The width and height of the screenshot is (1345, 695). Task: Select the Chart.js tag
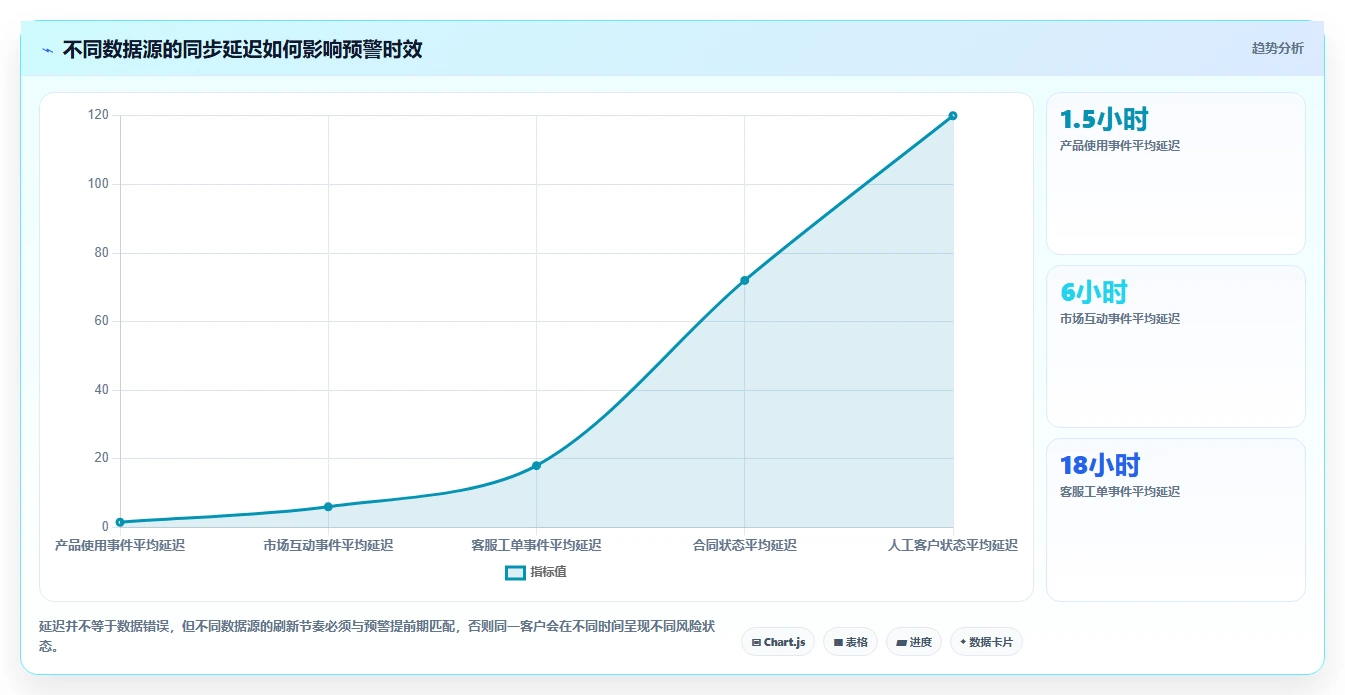click(x=778, y=642)
